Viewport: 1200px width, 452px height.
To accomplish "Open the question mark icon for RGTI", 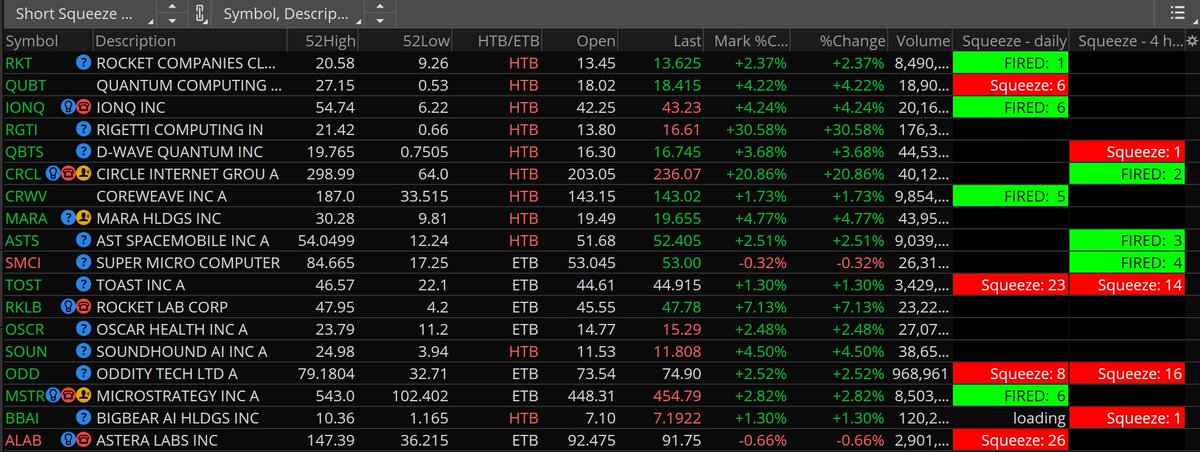I will click(83, 129).
